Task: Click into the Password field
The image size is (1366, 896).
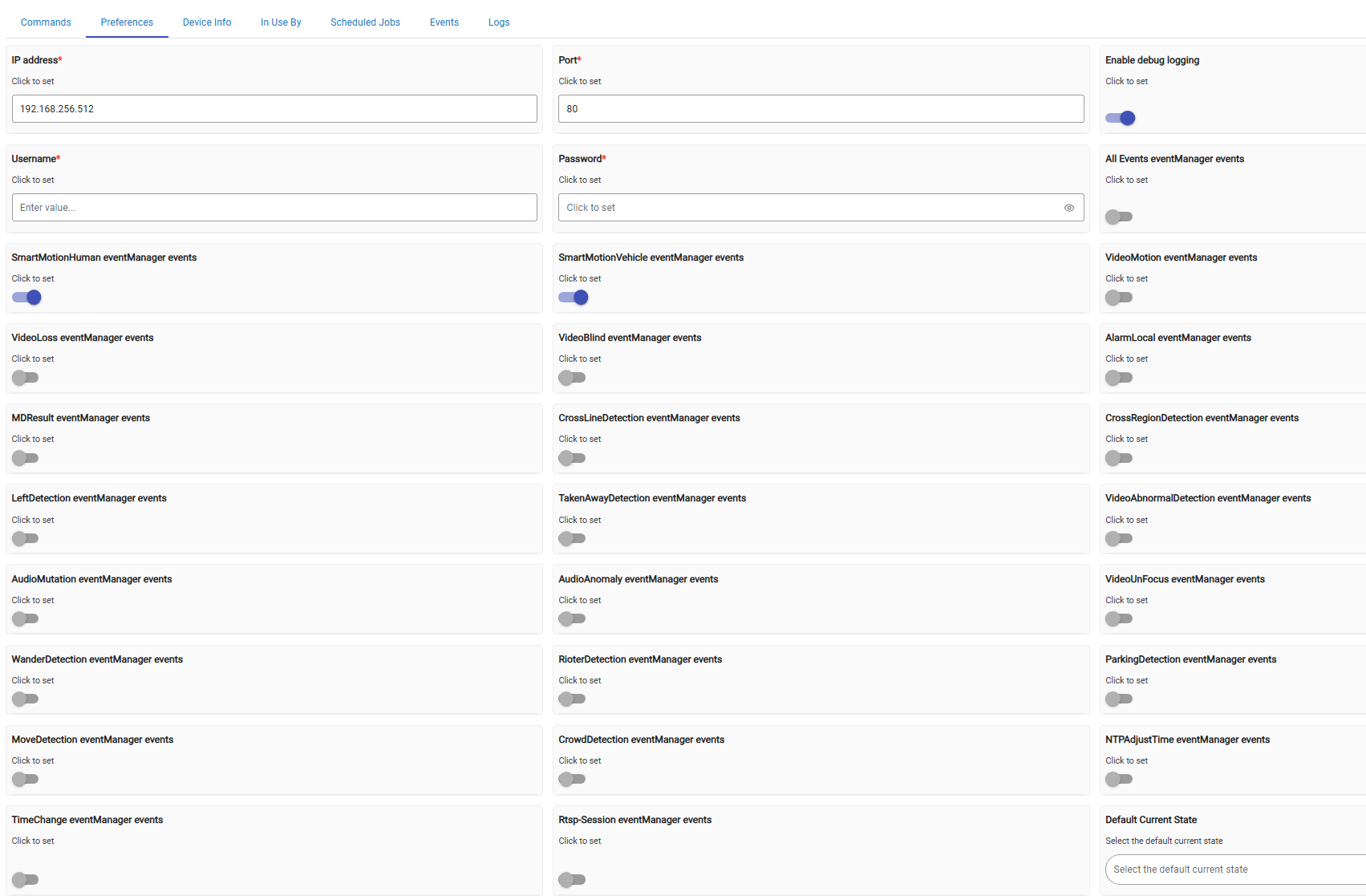Action: coord(809,208)
